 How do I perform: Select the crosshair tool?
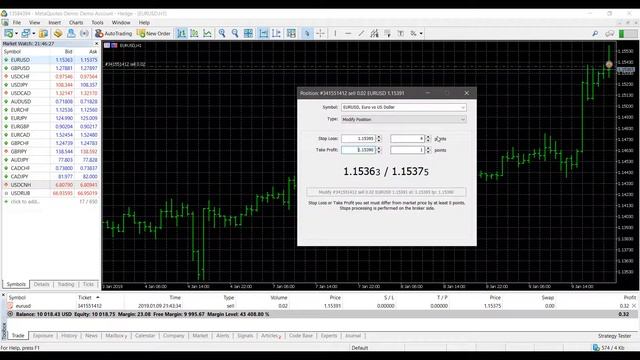pyautogui.click(x=320, y=33)
